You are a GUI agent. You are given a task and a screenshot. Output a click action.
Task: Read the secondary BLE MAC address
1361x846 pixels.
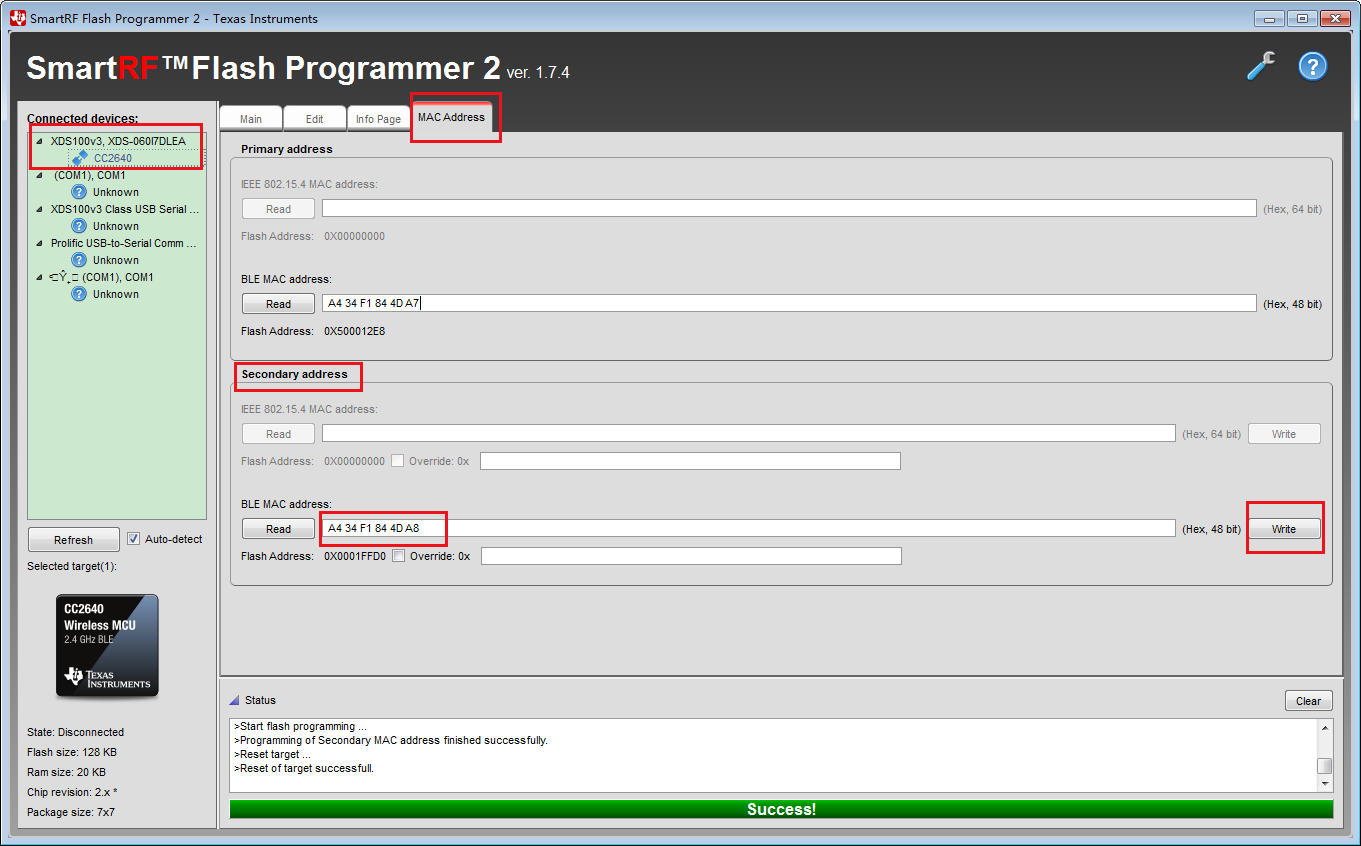[x=278, y=529]
